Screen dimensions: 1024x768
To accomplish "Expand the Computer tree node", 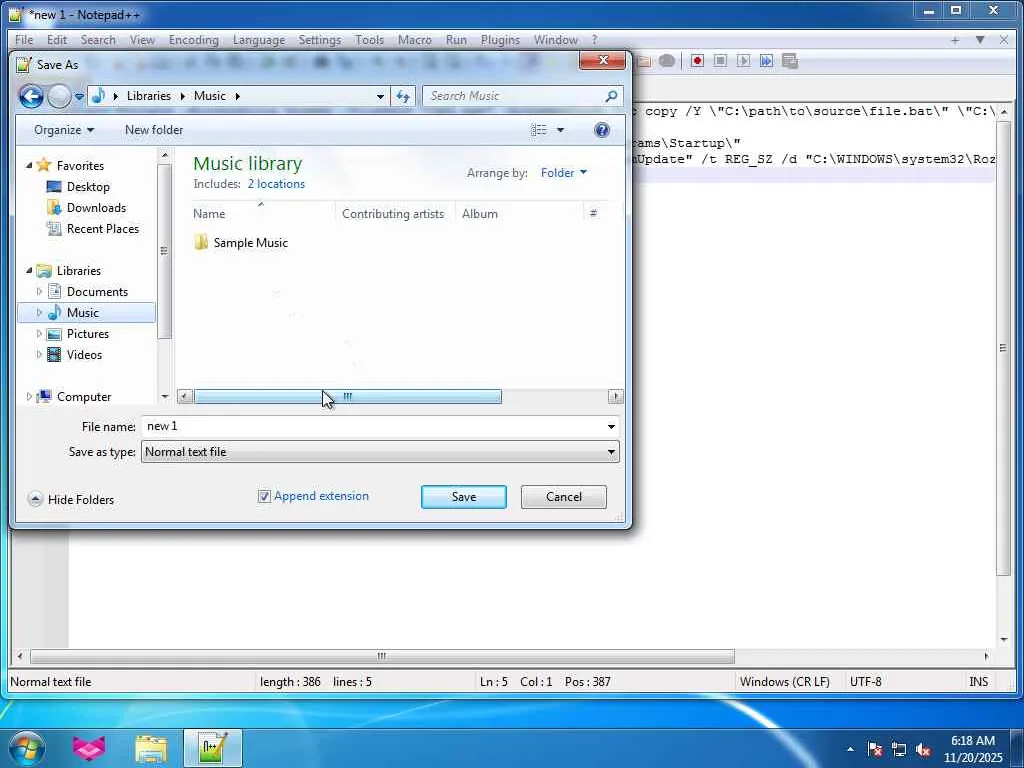I will click(29, 396).
